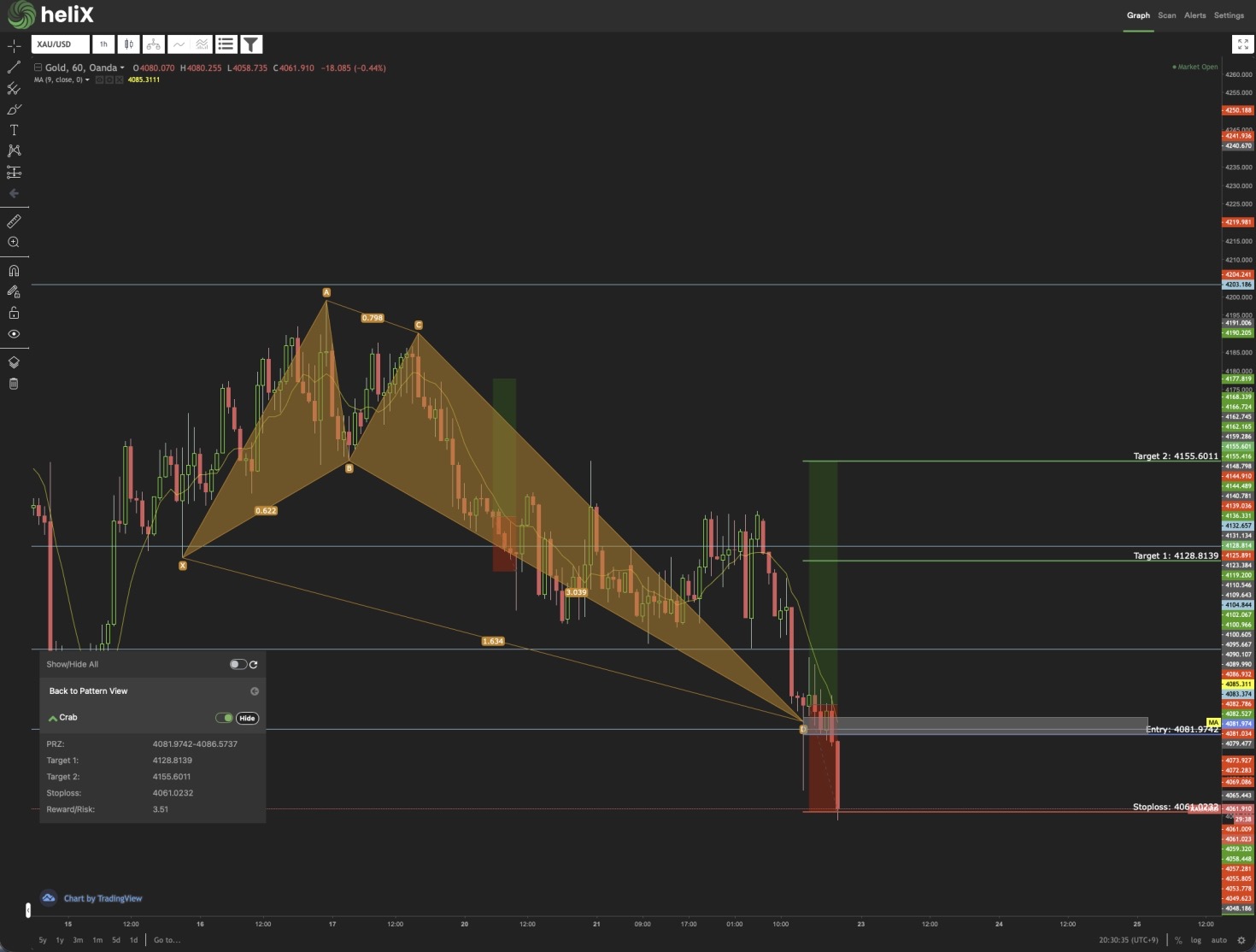Select the text annotation tool

pos(14,130)
